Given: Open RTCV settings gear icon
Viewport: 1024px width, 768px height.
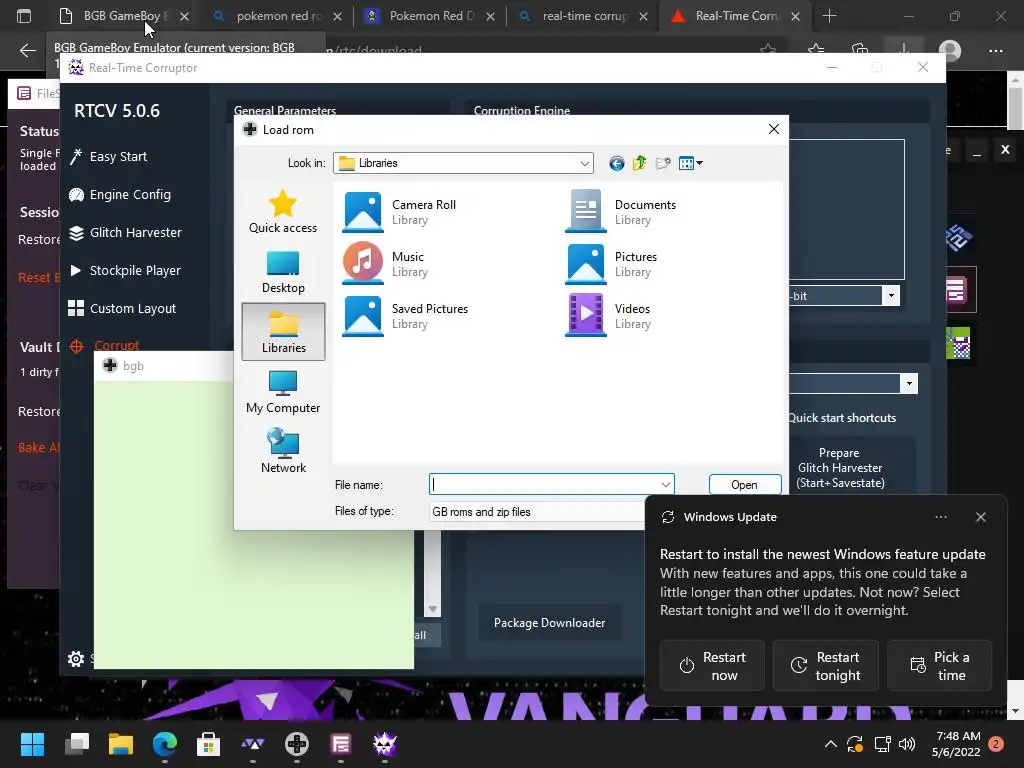Looking at the screenshot, I should click(x=76, y=659).
